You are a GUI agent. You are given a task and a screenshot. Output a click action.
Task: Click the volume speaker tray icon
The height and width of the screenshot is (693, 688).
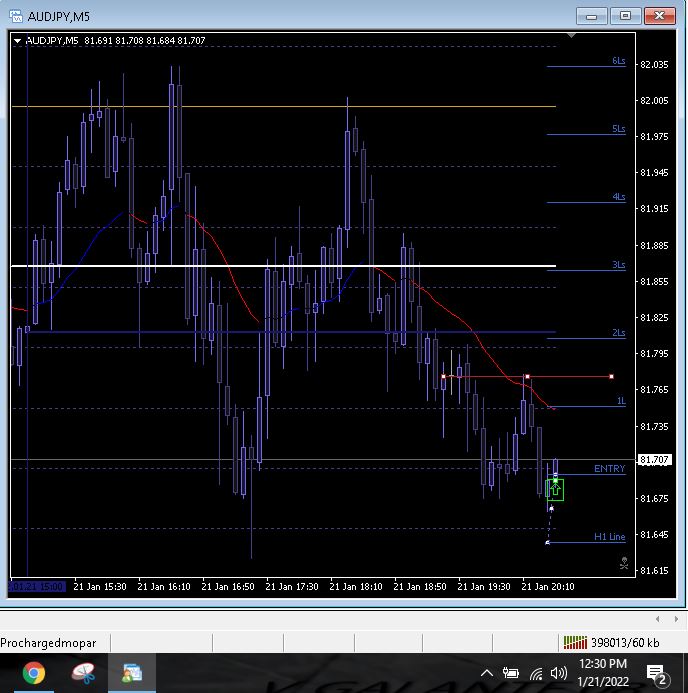pos(560,673)
